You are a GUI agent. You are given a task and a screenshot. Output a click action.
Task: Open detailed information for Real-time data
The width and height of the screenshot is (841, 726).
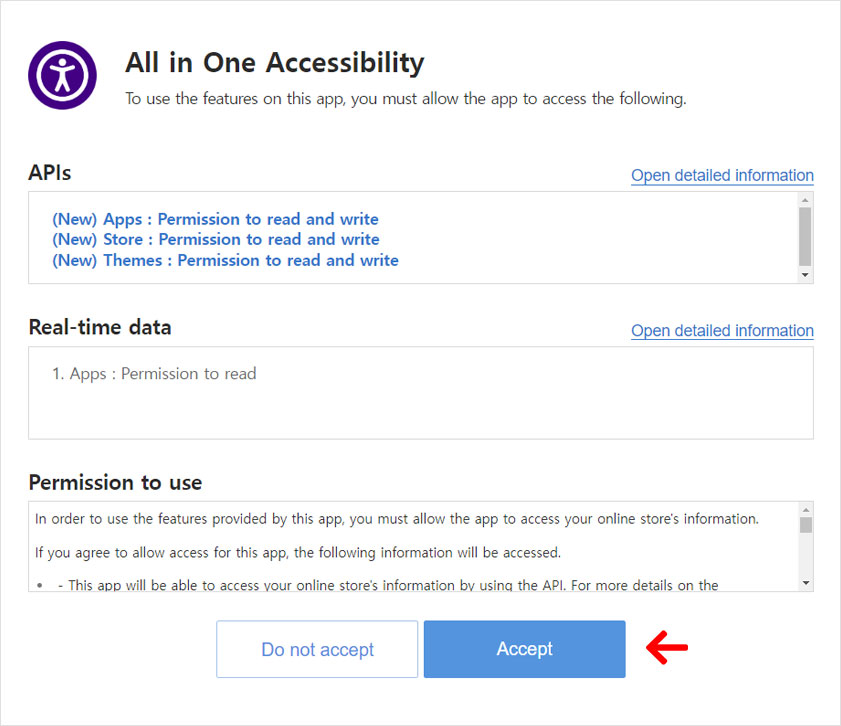pyautogui.click(x=722, y=331)
